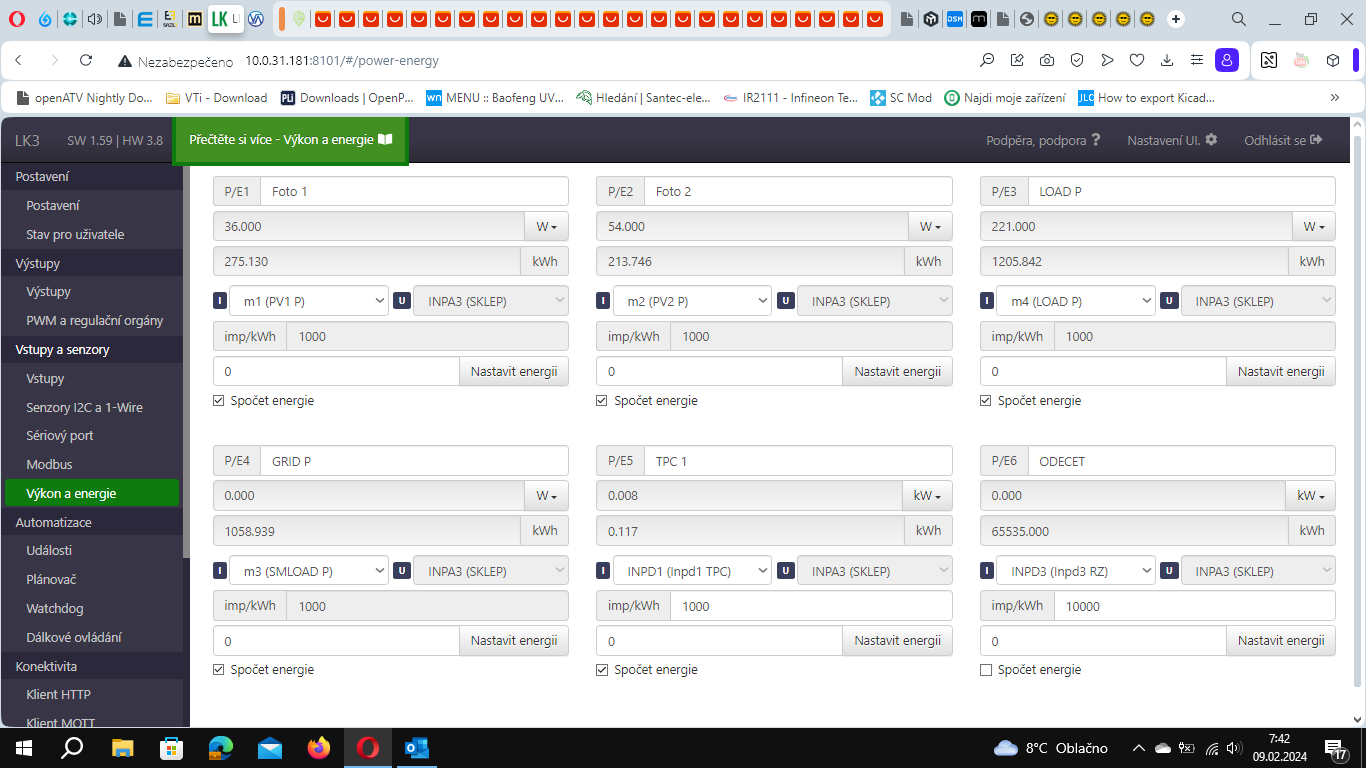Screen dimensions: 1366x768
Task: Click the Foto 1 name input field
Action: pos(414,191)
